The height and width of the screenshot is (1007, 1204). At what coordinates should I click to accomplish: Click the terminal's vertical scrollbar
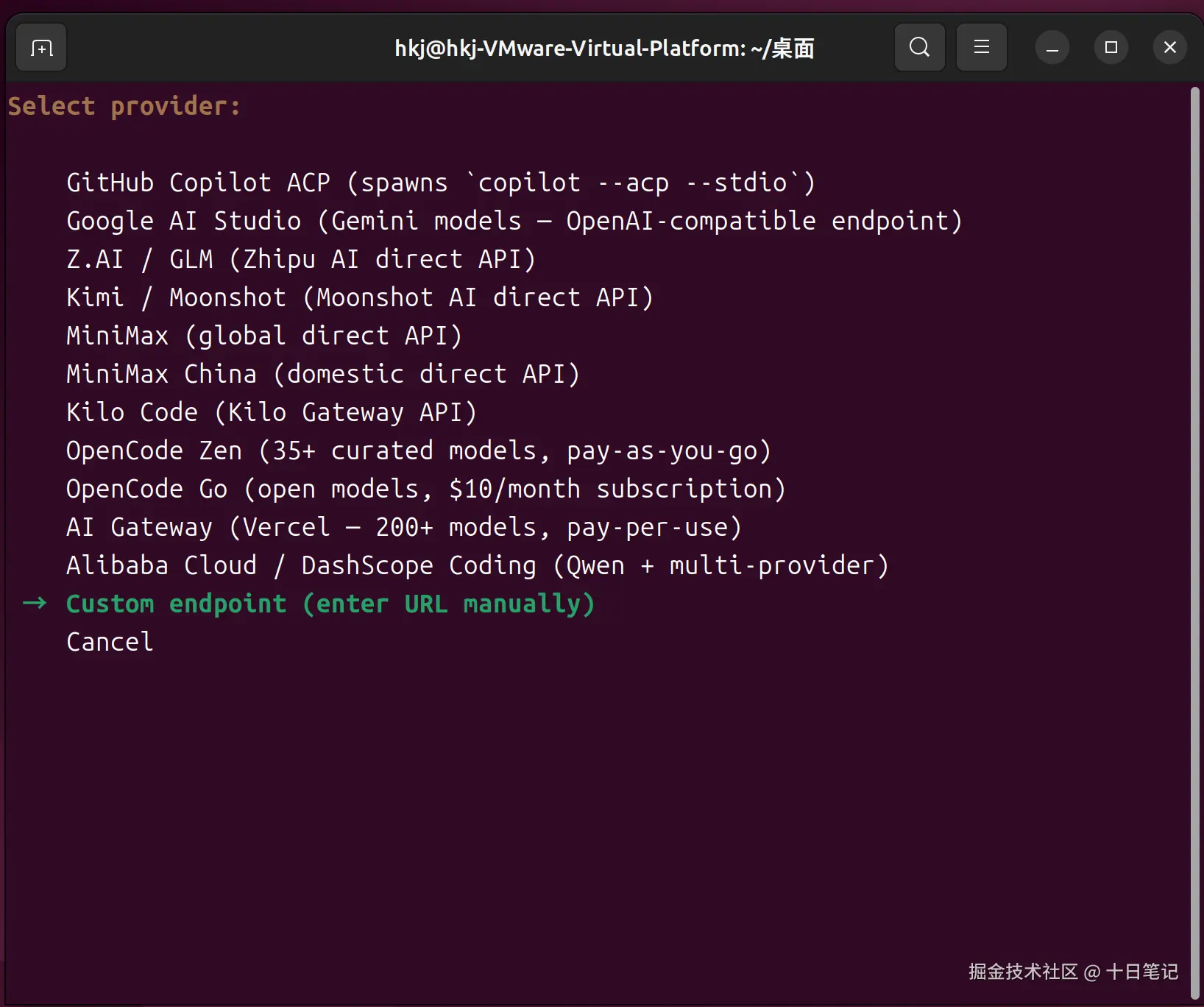(1194, 515)
